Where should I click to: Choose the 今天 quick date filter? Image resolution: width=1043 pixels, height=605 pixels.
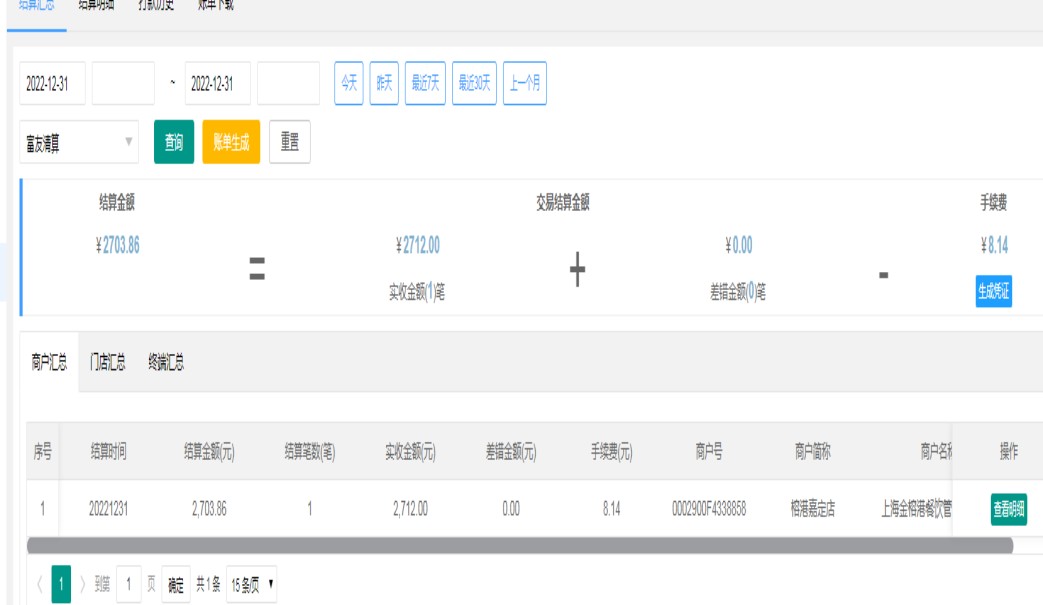[x=347, y=83]
